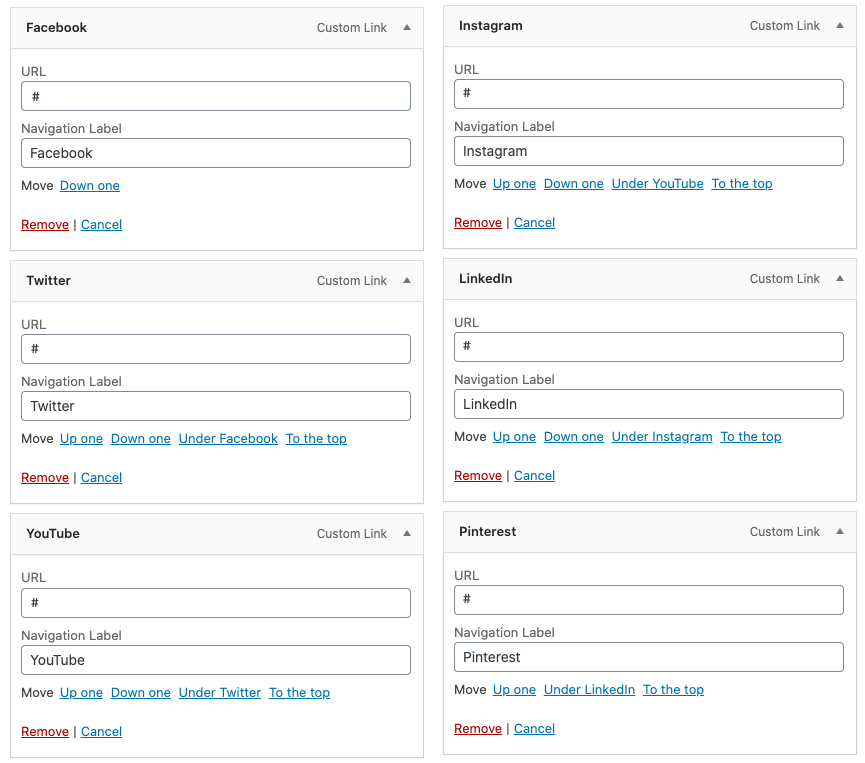
Task: Click the Twitter URL field
Action: 216,349
